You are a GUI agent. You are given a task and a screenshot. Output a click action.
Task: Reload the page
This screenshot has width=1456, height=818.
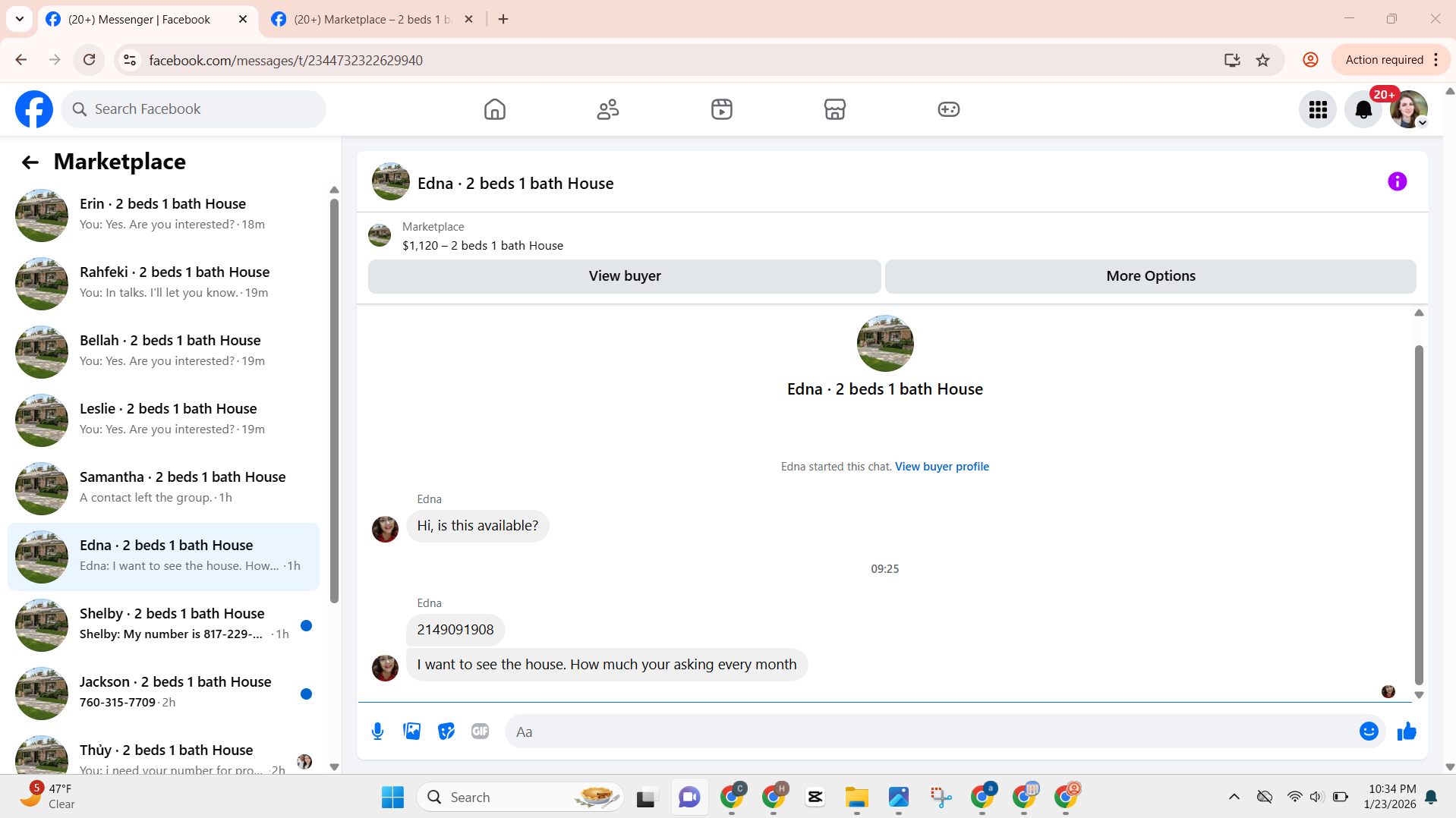pyautogui.click(x=89, y=60)
